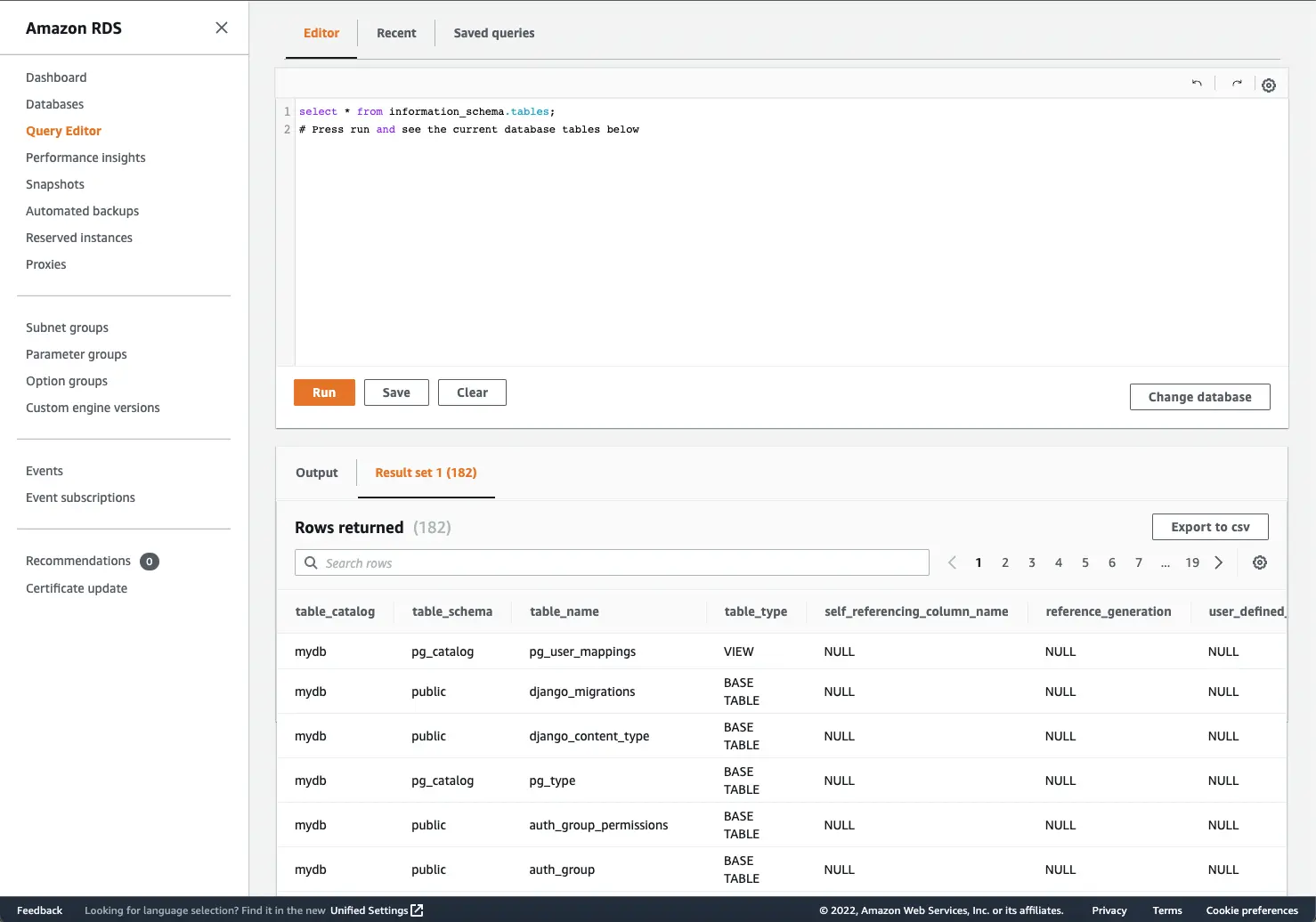This screenshot has width=1316, height=922.
Task: Open Privacy link in footer
Action: 1109,910
